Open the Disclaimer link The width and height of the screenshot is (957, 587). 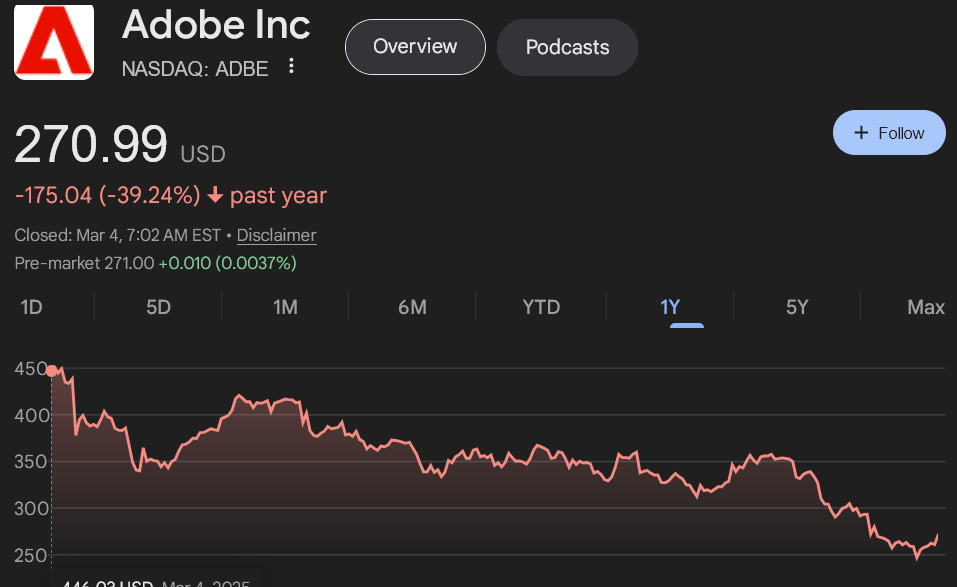pos(276,235)
